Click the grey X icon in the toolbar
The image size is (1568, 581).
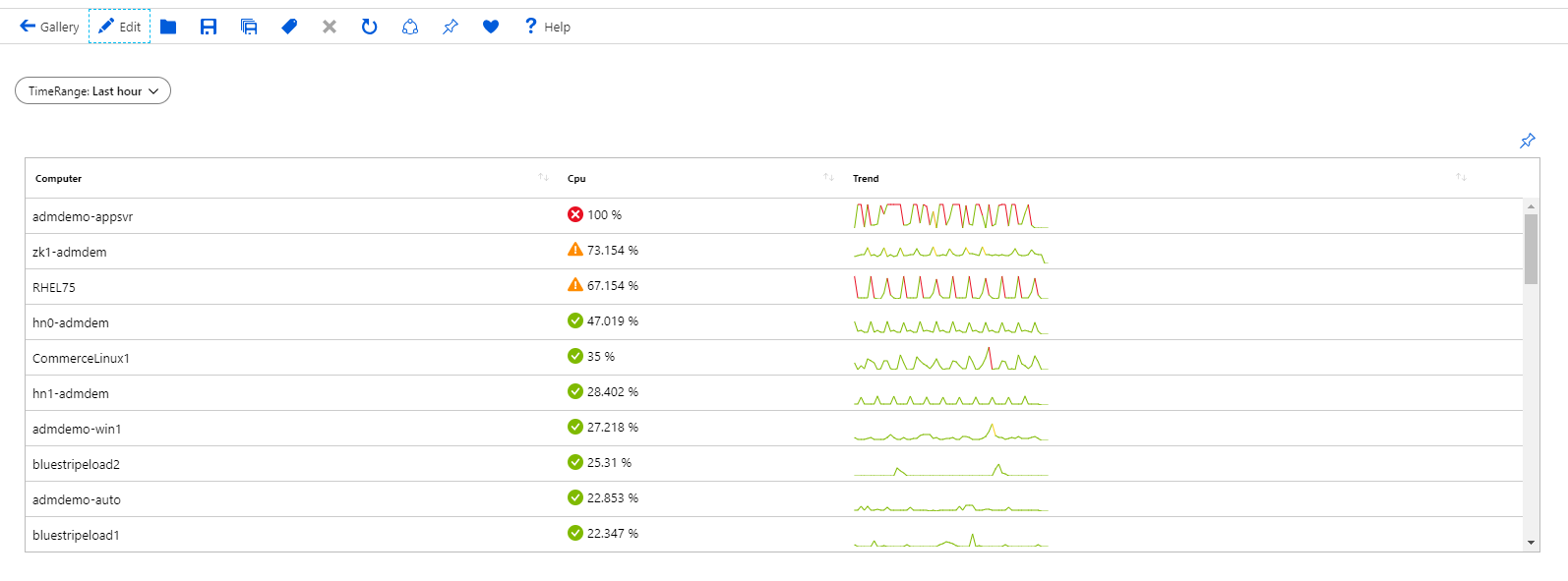(330, 27)
